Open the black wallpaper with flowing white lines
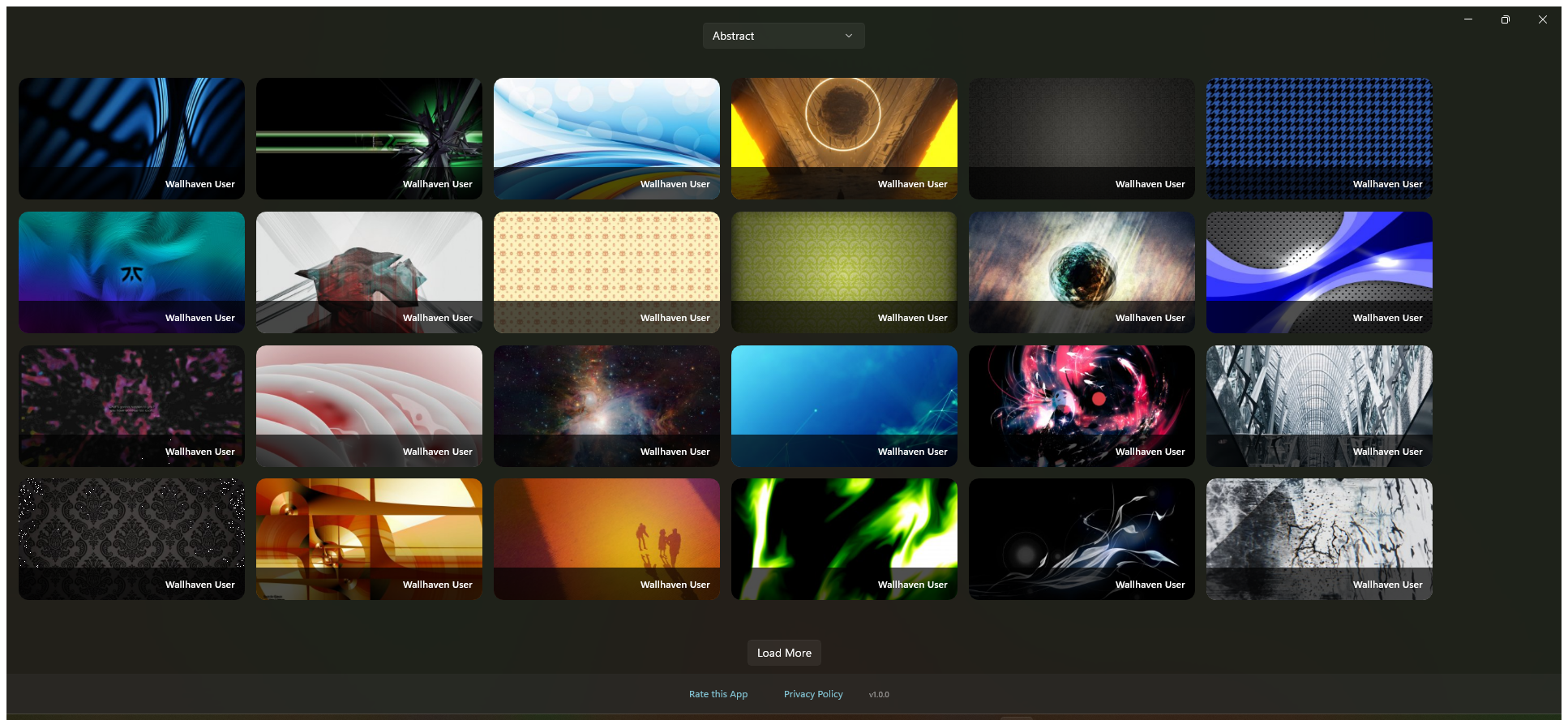1568x720 pixels. (x=1082, y=539)
